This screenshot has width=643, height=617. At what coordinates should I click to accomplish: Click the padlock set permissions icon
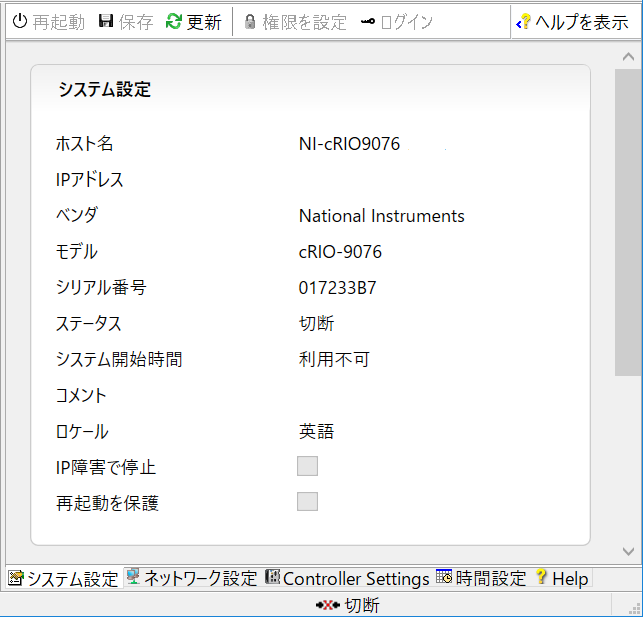(250, 21)
